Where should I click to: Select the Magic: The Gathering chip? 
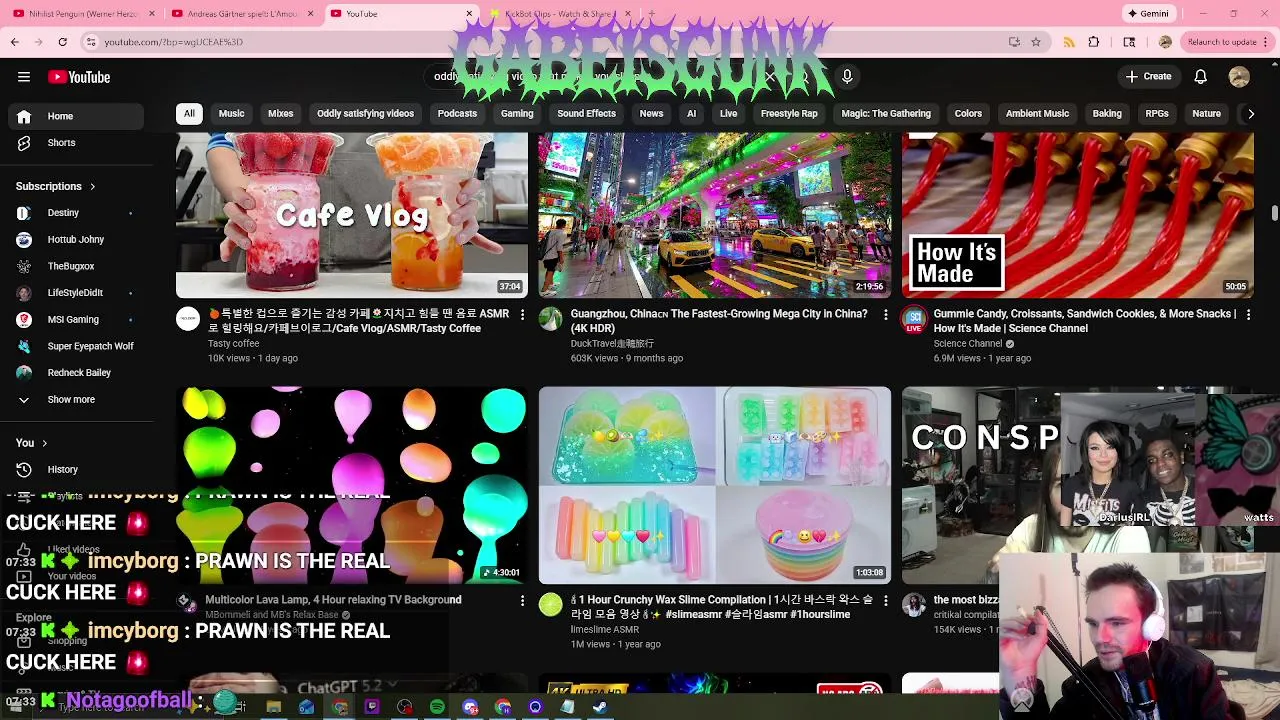click(x=886, y=114)
